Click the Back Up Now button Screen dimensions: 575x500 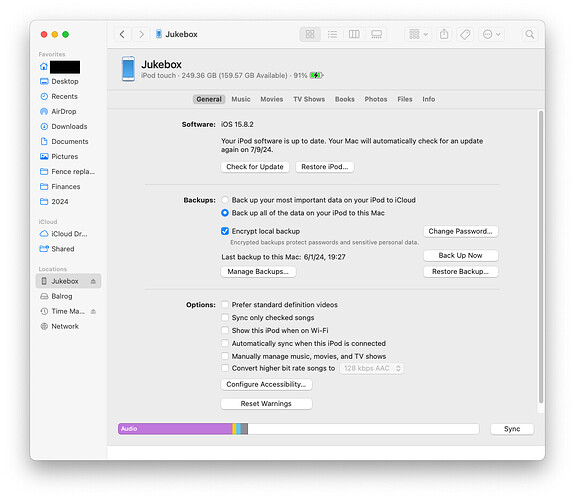461,255
